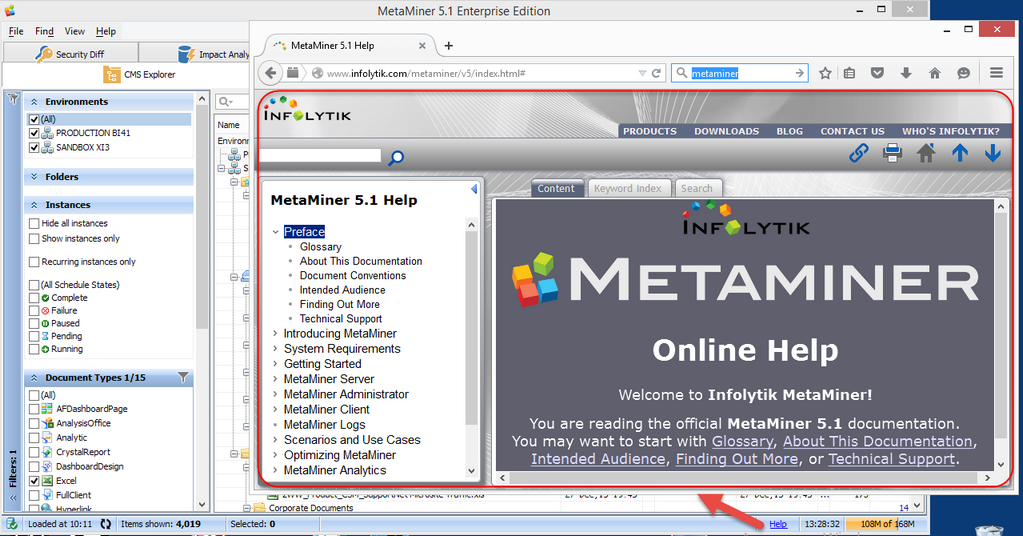Switch to the help Search tab
The width and height of the screenshot is (1023, 536).
point(697,188)
